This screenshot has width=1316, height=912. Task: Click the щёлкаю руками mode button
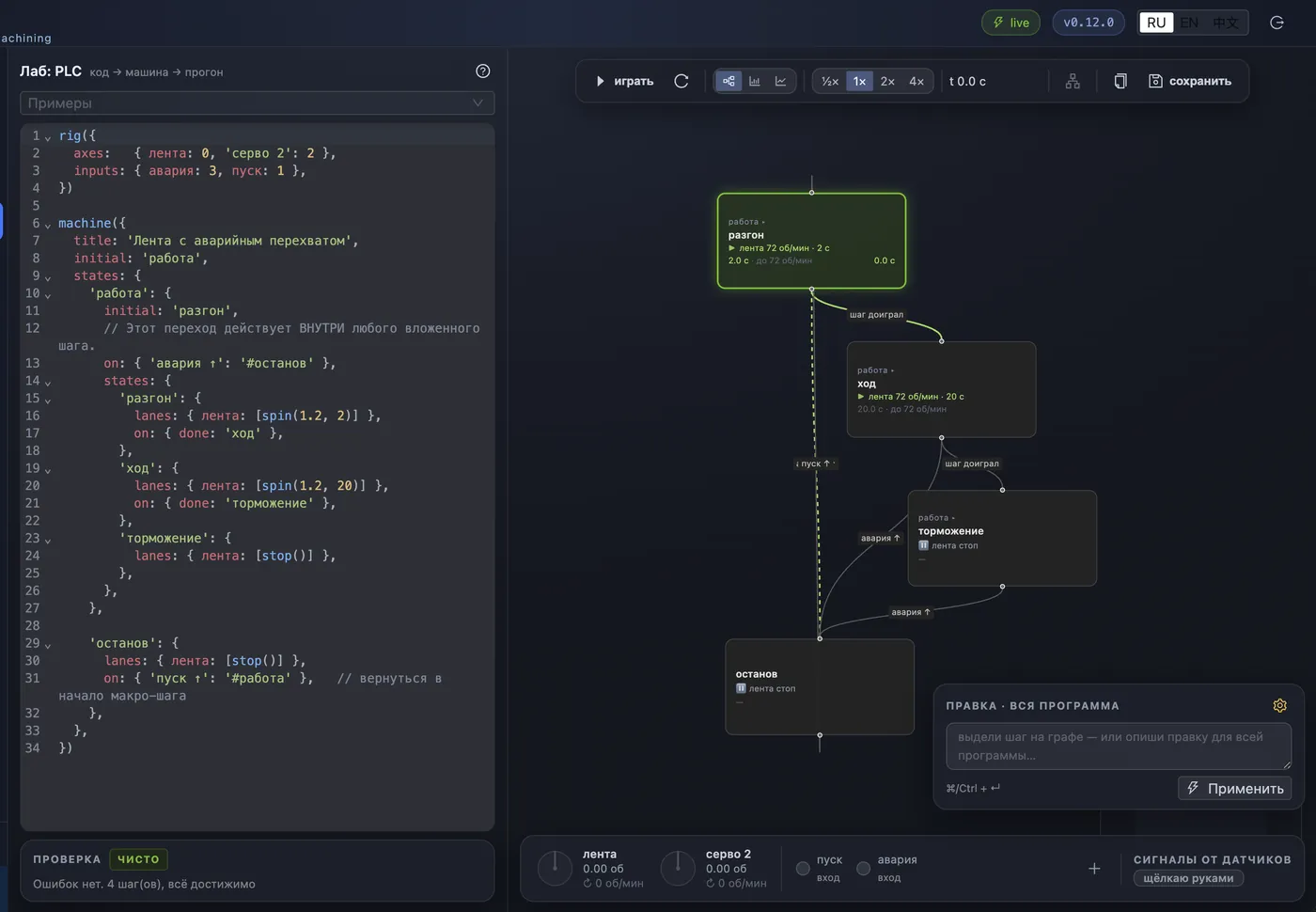click(1188, 878)
